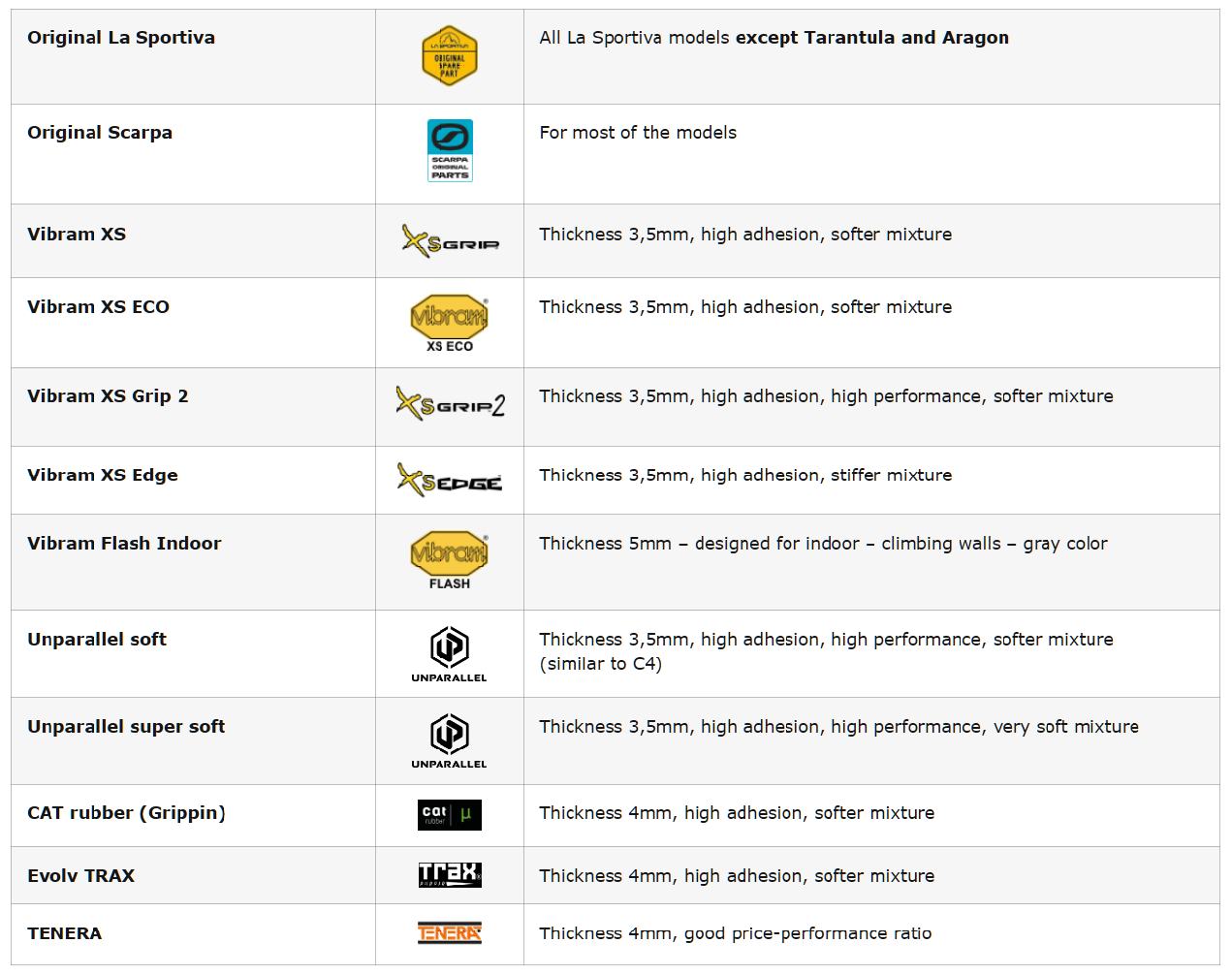Click the XS Edge logo

(x=450, y=479)
